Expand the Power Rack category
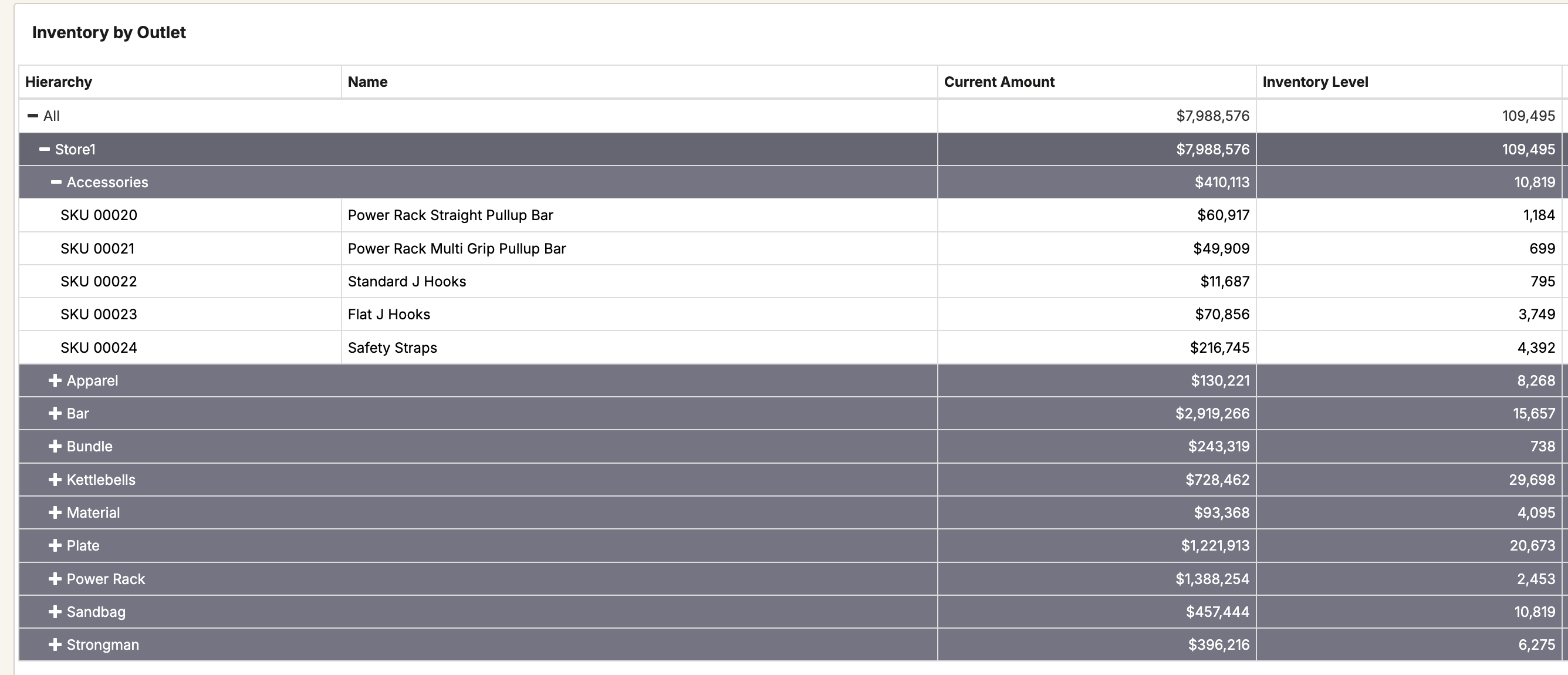The image size is (1568, 675). coord(55,579)
